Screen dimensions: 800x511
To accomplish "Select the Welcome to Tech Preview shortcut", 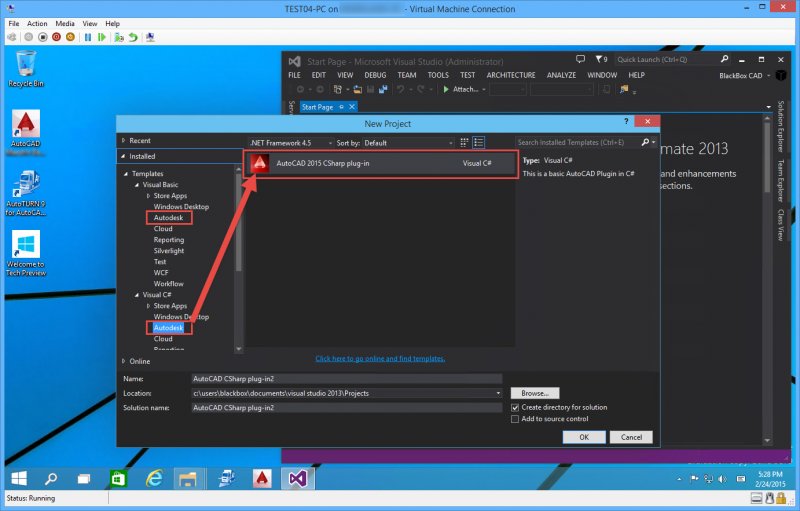I will pyautogui.click(x=26, y=253).
